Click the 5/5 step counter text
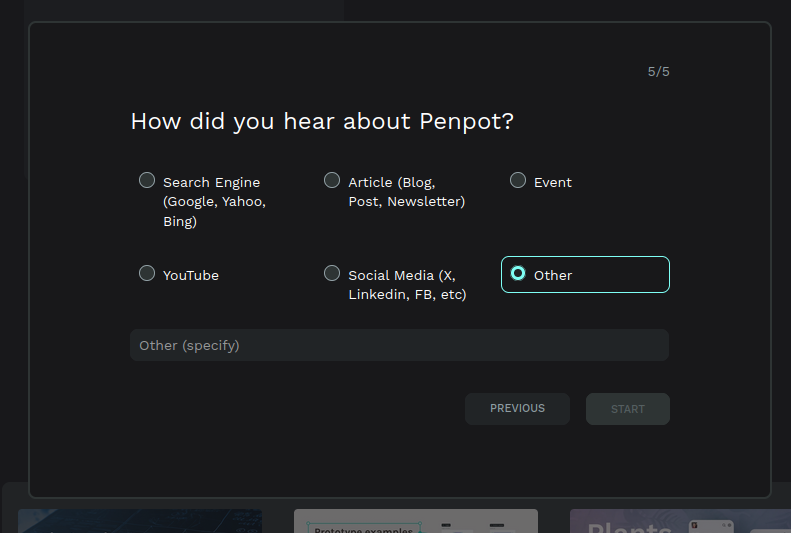The height and width of the screenshot is (533, 791). coord(659,72)
